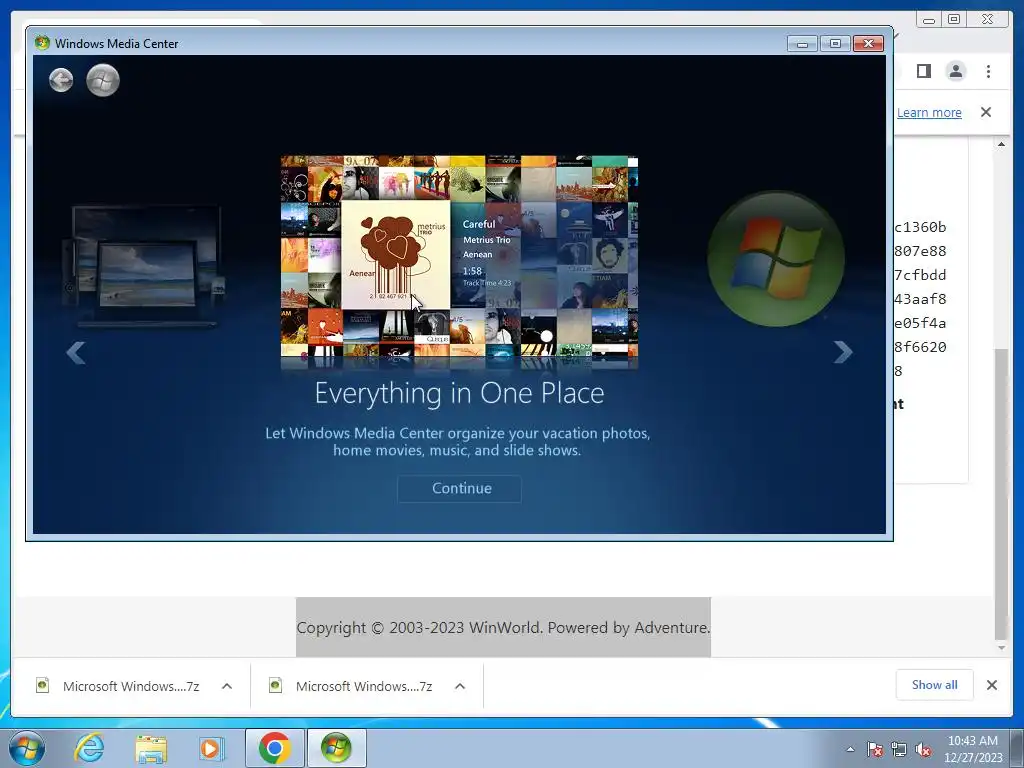Image resolution: width=1024 pixels, height=768 pixels.
Task: Maximize the Windows Media Center window
Action: tap(835, 43)
